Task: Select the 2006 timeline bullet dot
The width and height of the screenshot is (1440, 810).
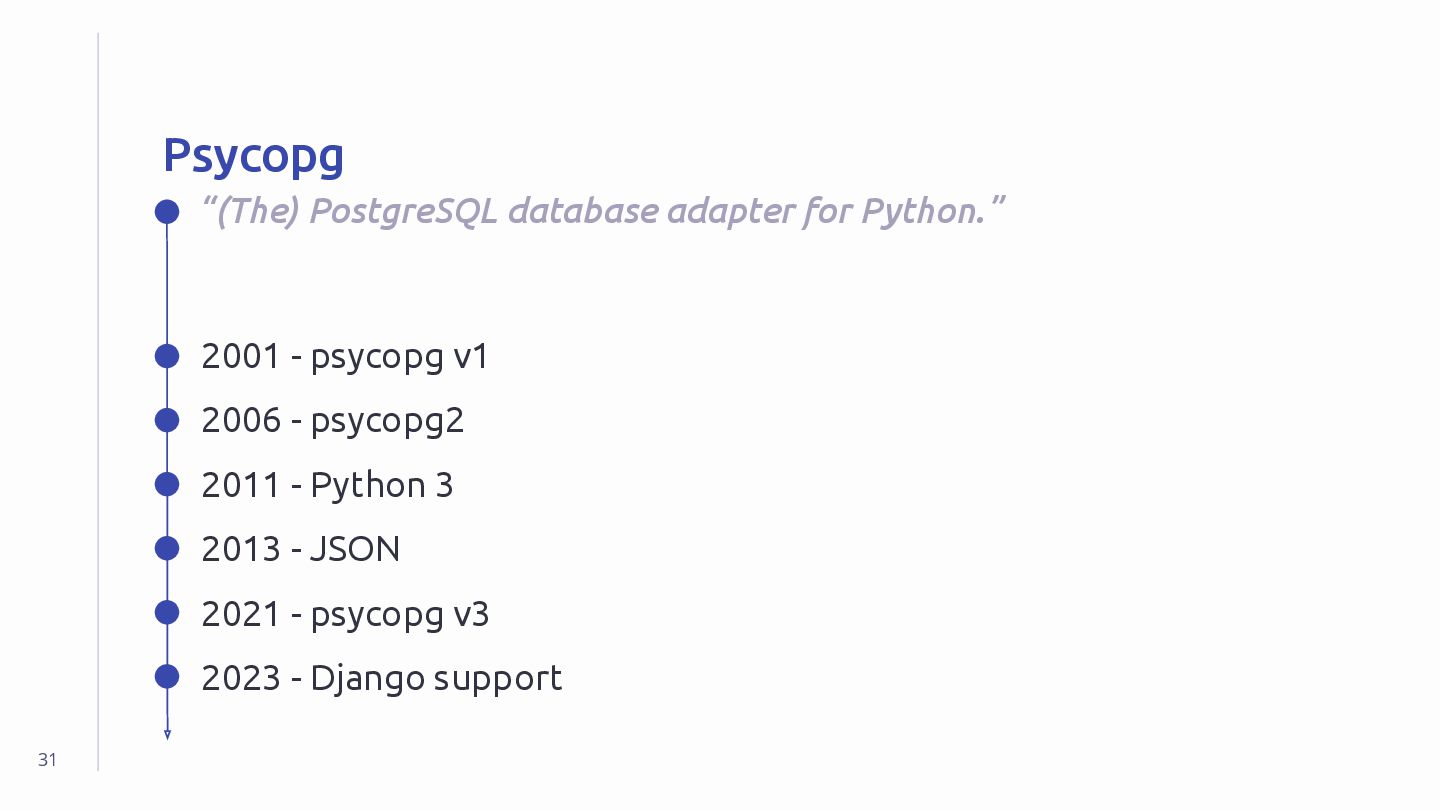Action: coord(167,420)
